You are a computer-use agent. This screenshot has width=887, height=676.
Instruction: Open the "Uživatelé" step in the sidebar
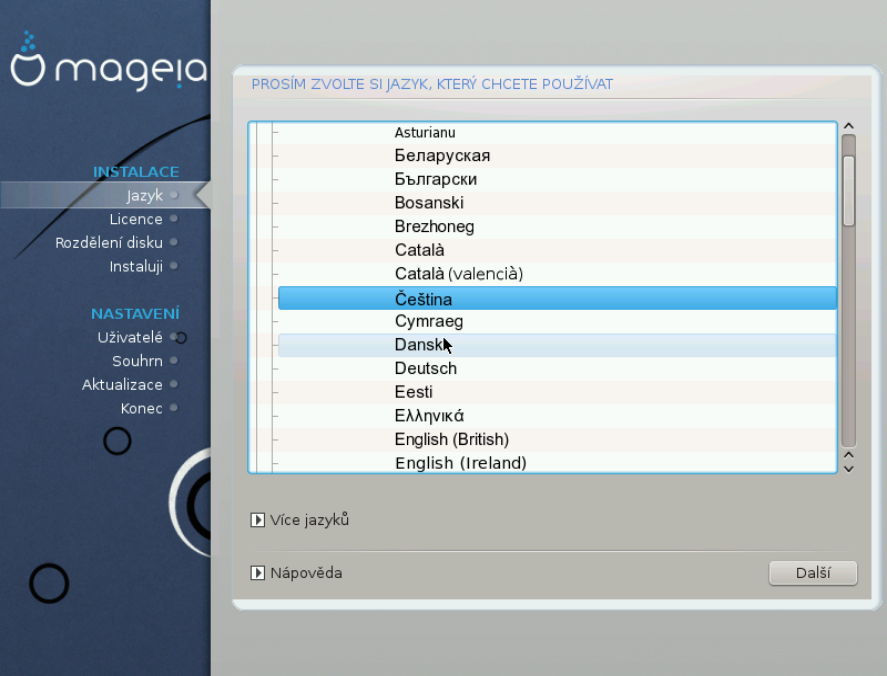[x=131, y=337]
